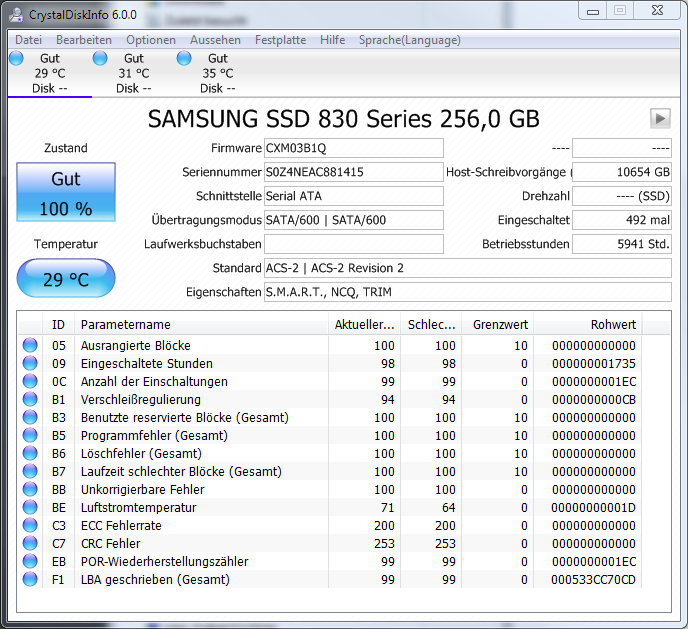Click the Übertragungsmodus SATA/600 field
This screenshot has width=688, height=629.
coord(354,220)
